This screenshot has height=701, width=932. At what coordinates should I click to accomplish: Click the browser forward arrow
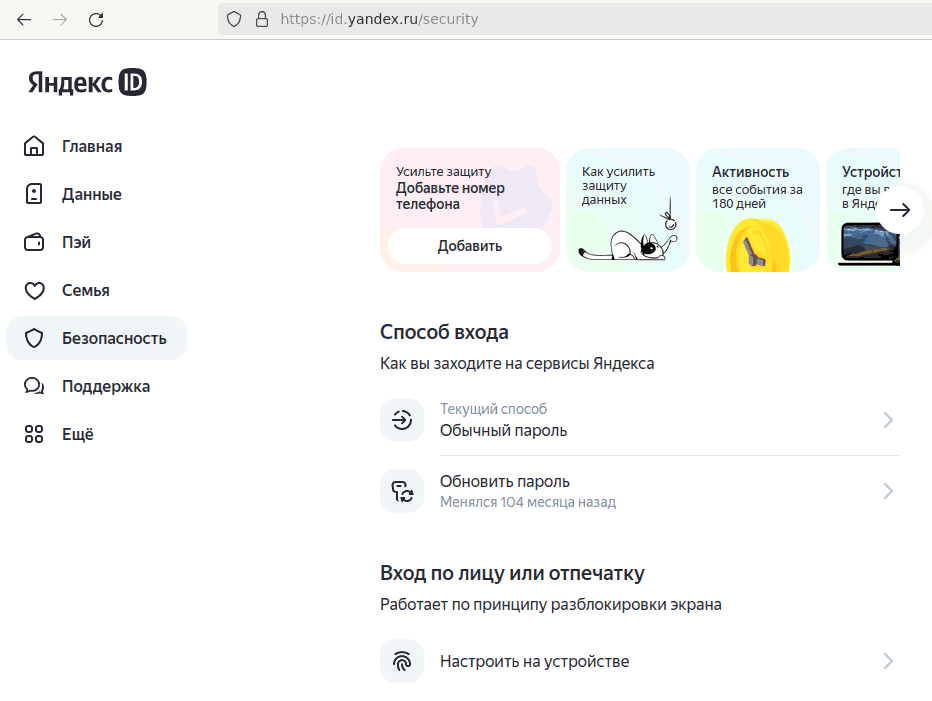pos(60,20)
